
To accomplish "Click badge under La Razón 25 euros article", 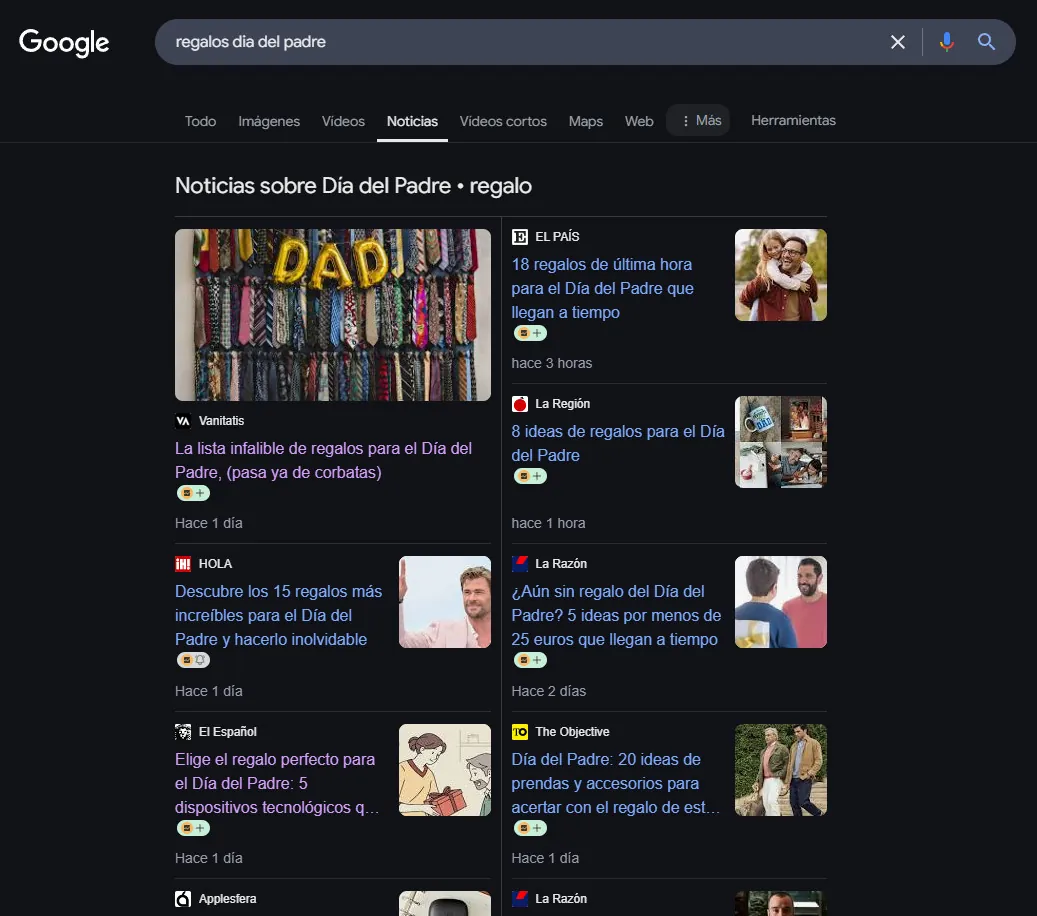I will 530,659.
